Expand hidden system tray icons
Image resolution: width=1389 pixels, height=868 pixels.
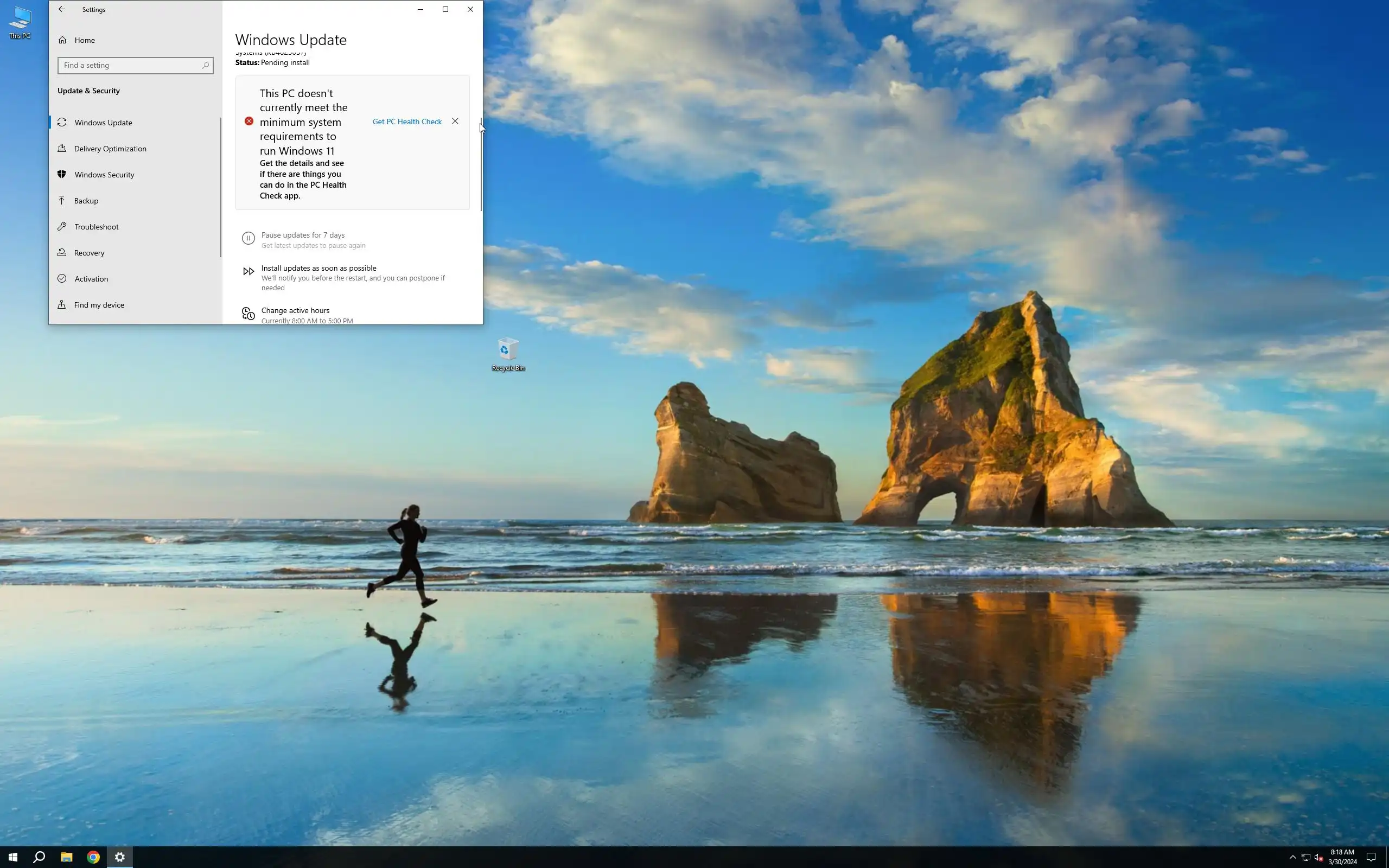tap(1292, 857)
